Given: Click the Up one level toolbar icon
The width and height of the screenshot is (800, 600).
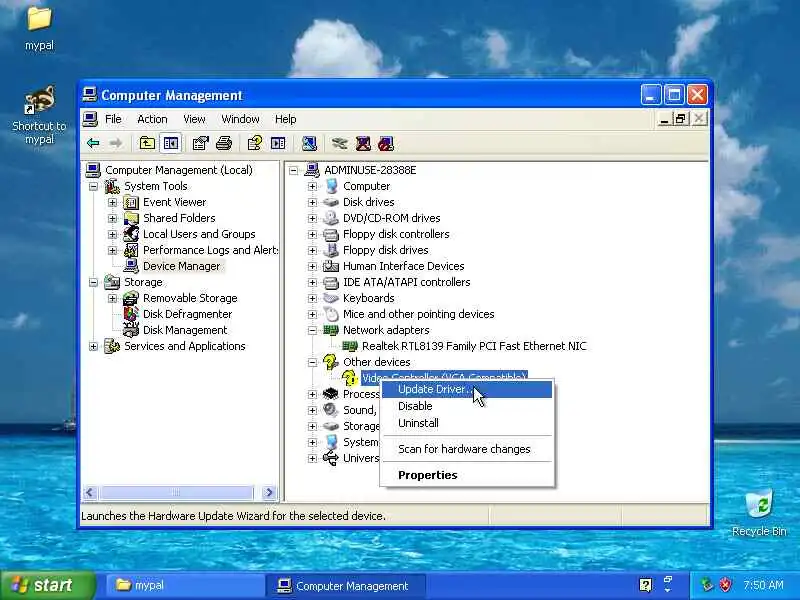Looking at the screenshot, I should [147, 143].
